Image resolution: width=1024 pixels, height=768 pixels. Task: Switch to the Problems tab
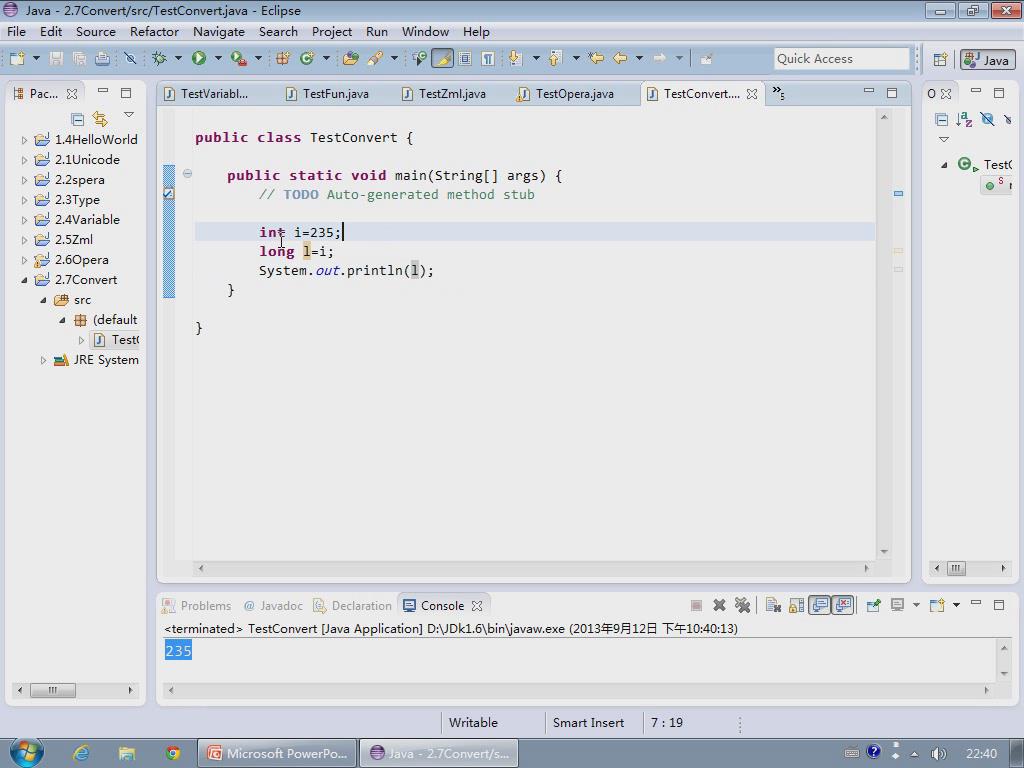[197, 605]
